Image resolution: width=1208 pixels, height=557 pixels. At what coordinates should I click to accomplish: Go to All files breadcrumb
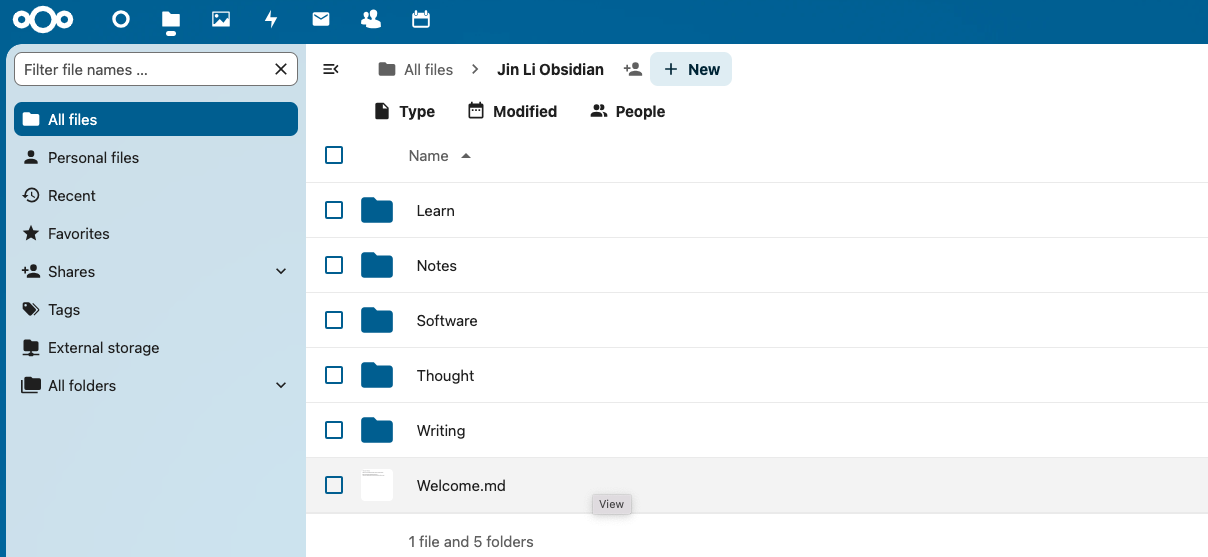415,69
